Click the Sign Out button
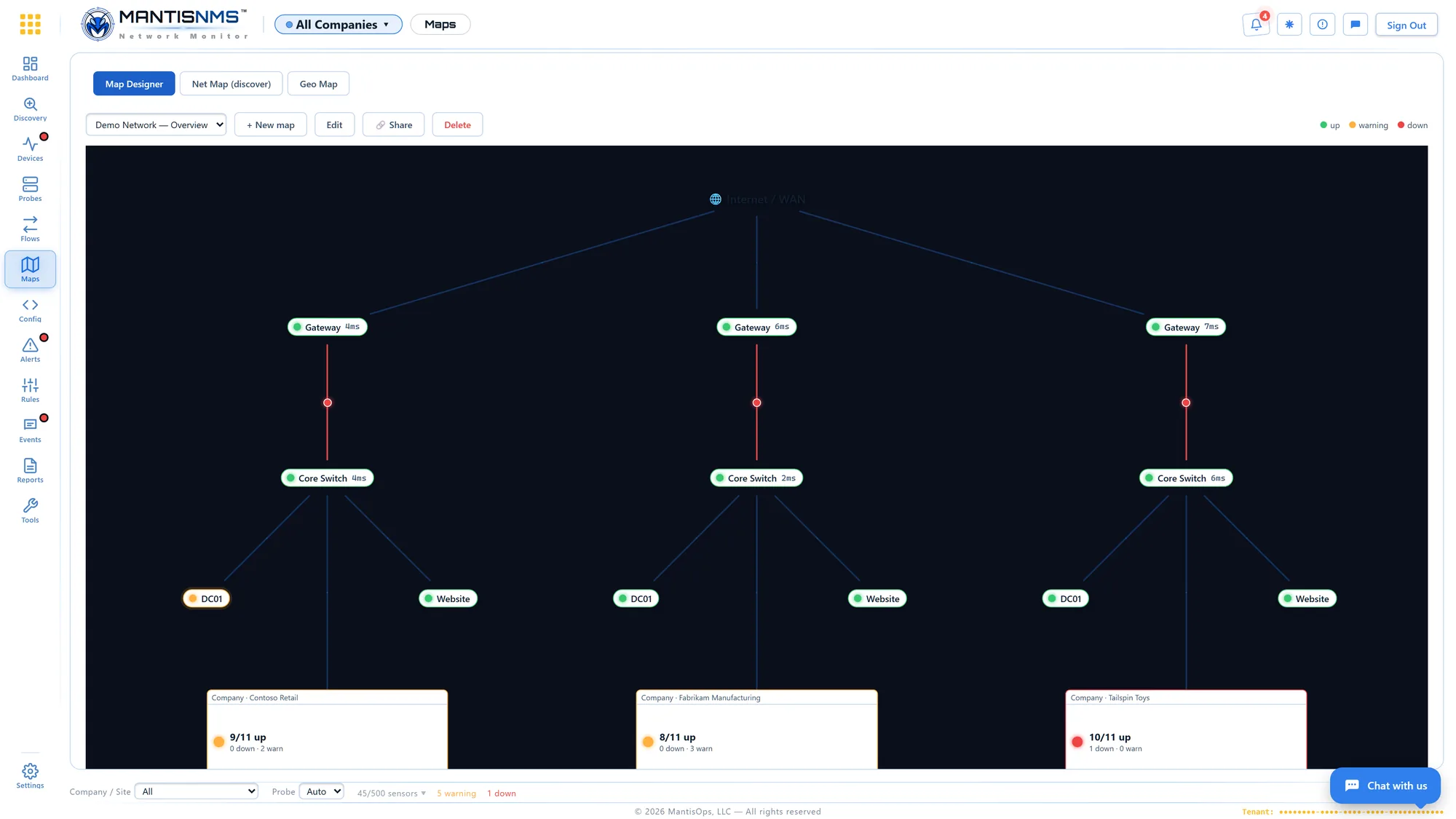This screenshot has height=819, width=1456. click(1406, 25)
